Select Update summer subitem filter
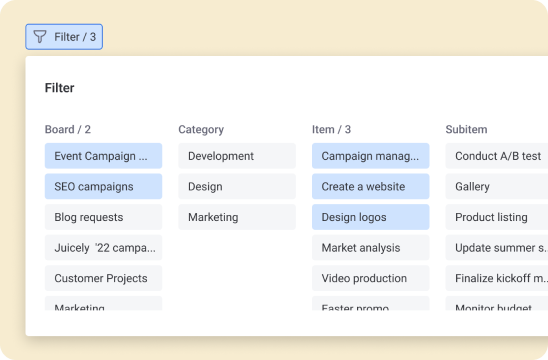The image size is (548, 360). (497, 247)
